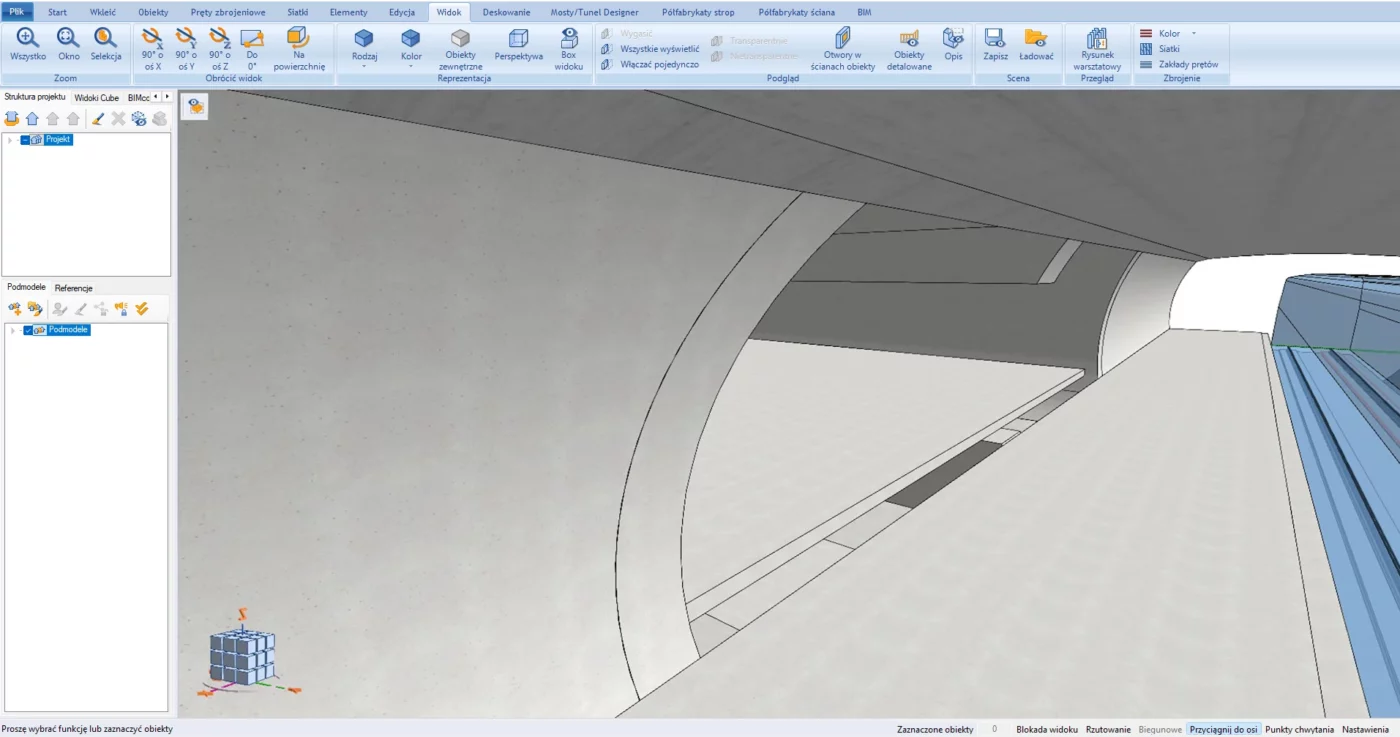This screenshot has height=737, width=1400.
Task: Open the Widoki Cube panel tab
Action: (x=96, y=98)
